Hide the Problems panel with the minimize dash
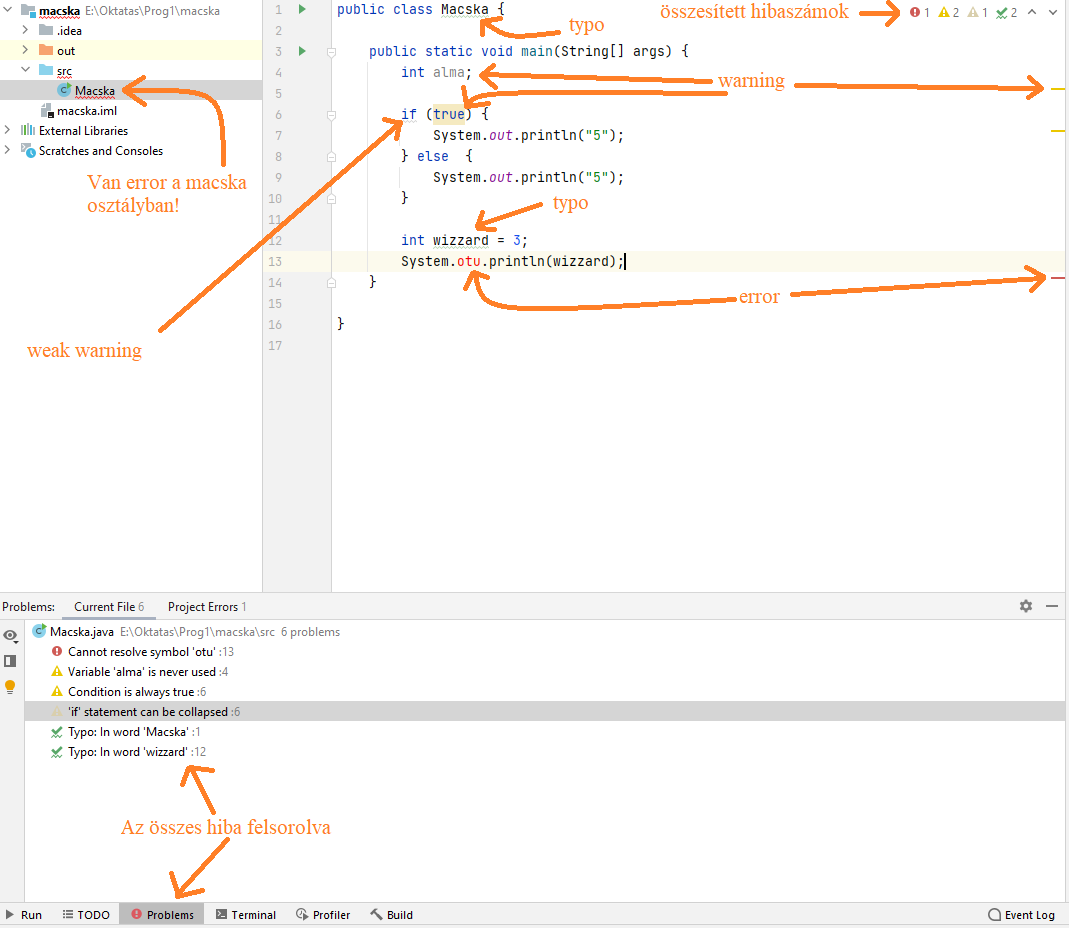Viewport: 1069px width, 928px height. point(1052,605)
